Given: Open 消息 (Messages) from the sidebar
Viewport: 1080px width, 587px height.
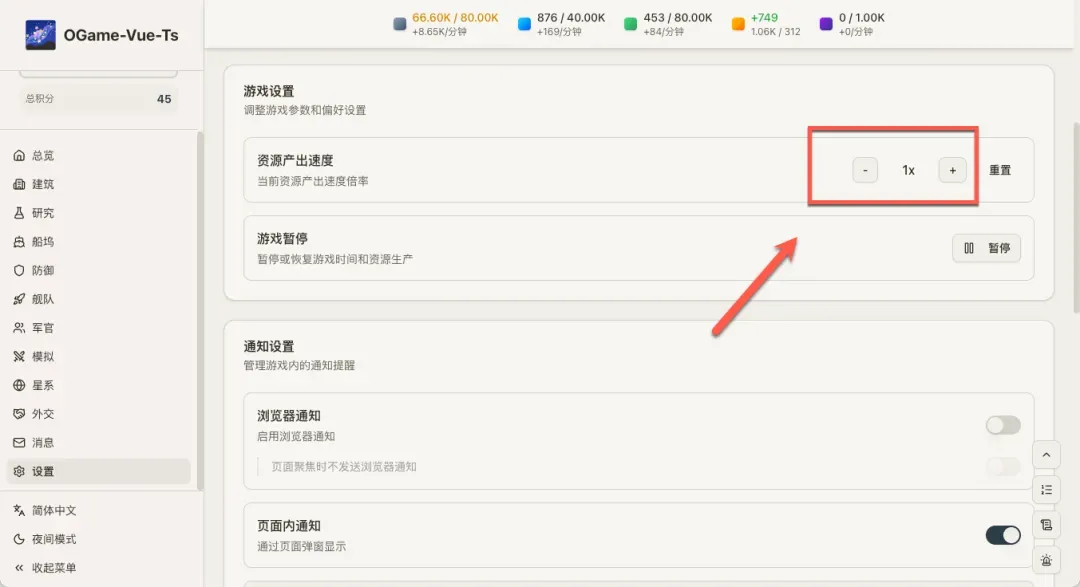Looking at the screenshot, I should coord(42,442).
